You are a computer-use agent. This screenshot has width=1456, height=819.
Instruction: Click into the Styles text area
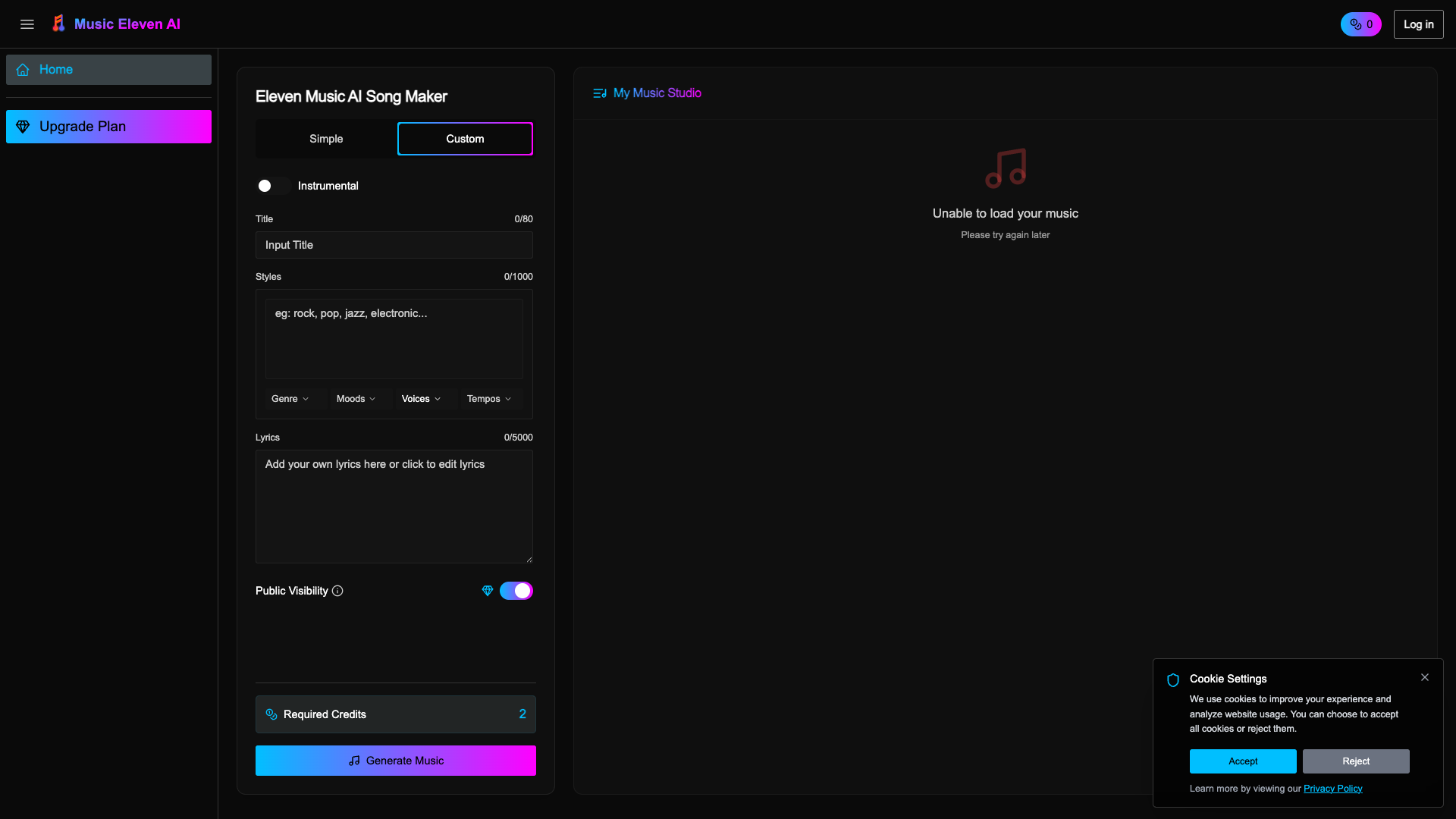pyautogui.click(x=394, y=339)
